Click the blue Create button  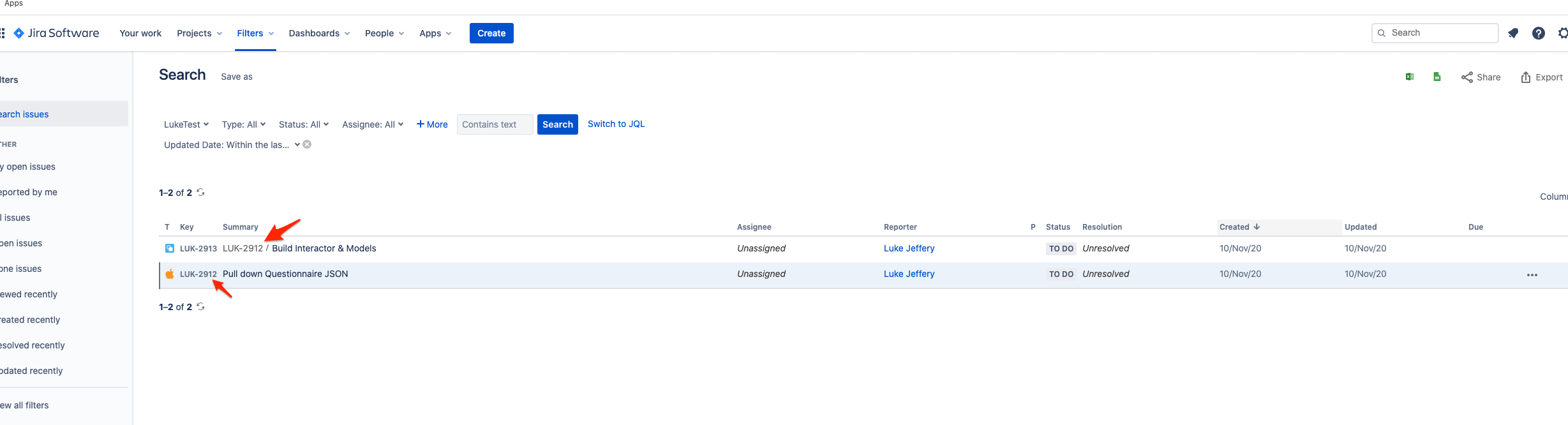point(491,33)
